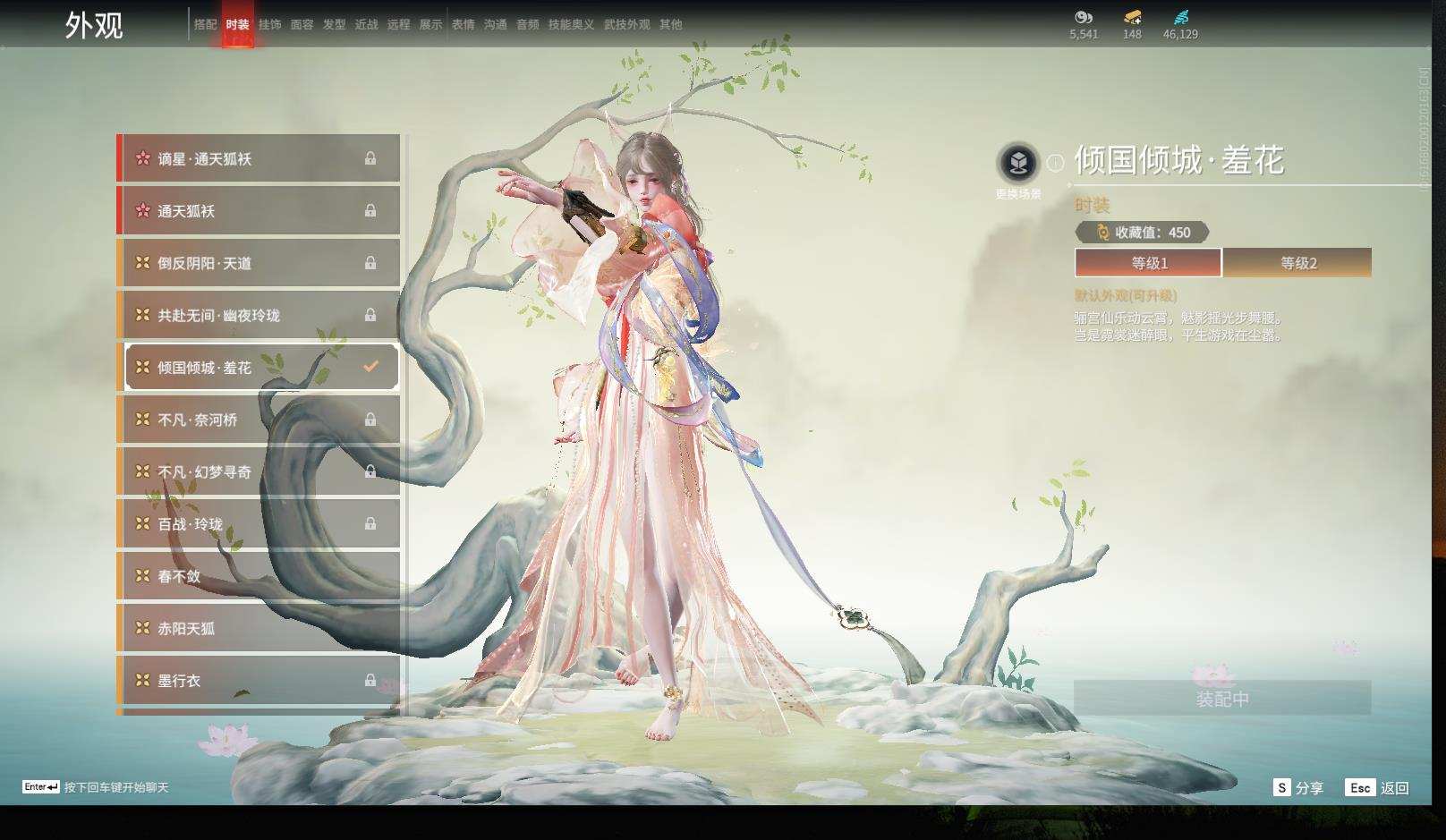1446x840 pixels.
Task: Open the 近战 tab
Action: click(366, 24)
